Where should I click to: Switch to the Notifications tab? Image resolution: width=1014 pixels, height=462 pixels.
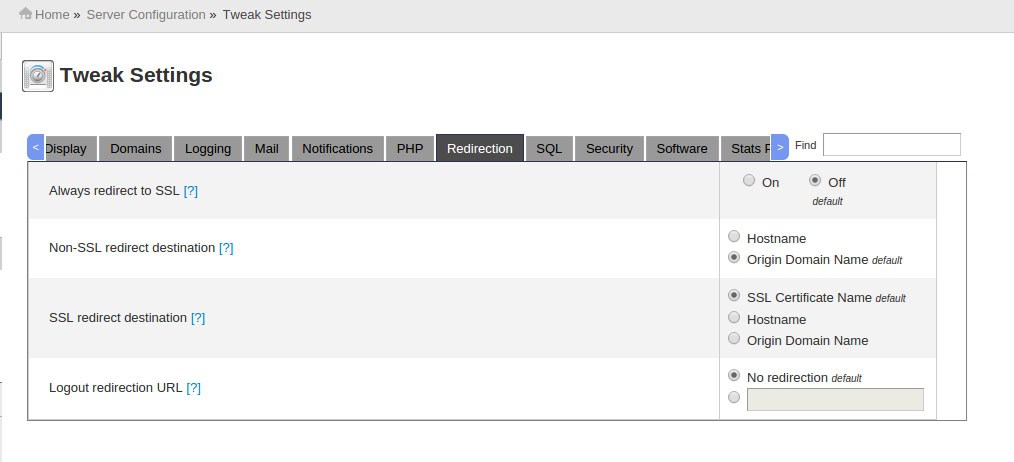337,149
